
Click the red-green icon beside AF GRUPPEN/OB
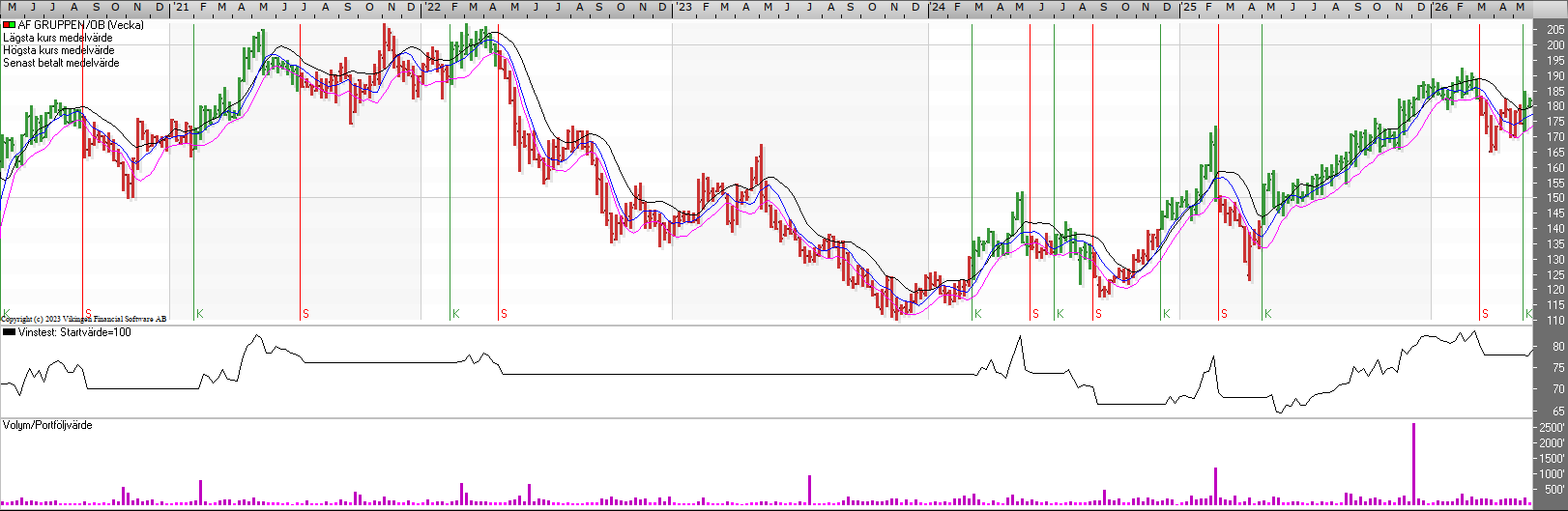[9, 25]
